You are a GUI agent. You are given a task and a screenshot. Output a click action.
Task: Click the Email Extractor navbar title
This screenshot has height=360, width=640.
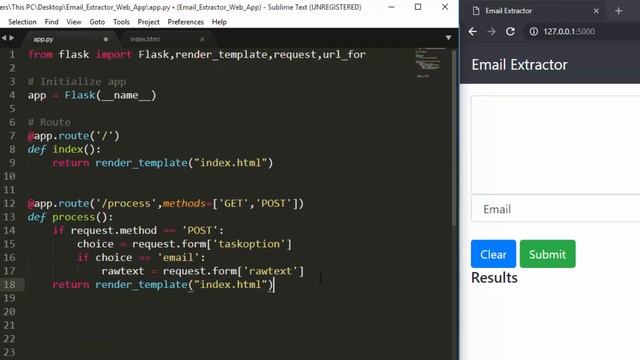(519, 64)
